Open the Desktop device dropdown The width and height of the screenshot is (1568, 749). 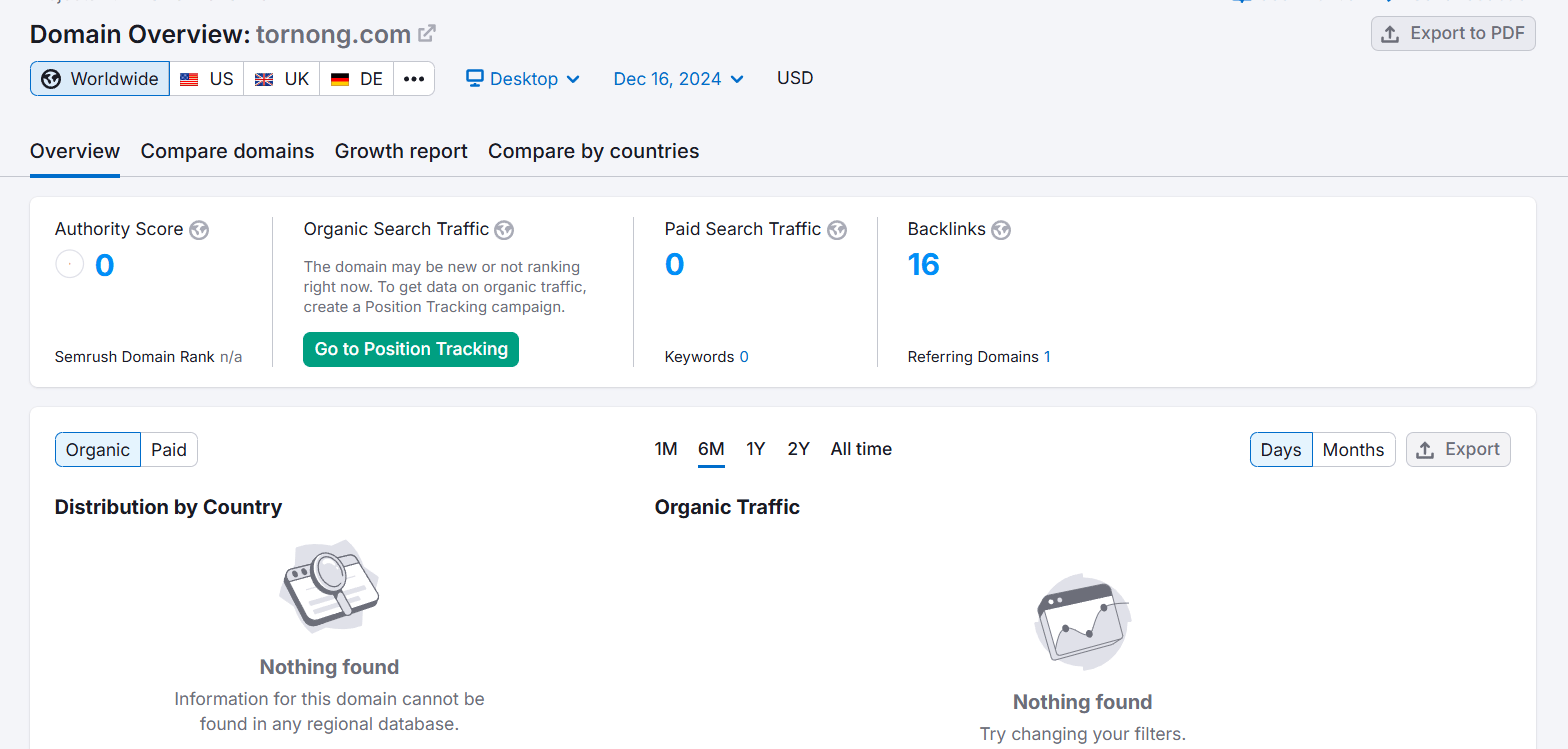pyautogui.click(x=523, y=79)
